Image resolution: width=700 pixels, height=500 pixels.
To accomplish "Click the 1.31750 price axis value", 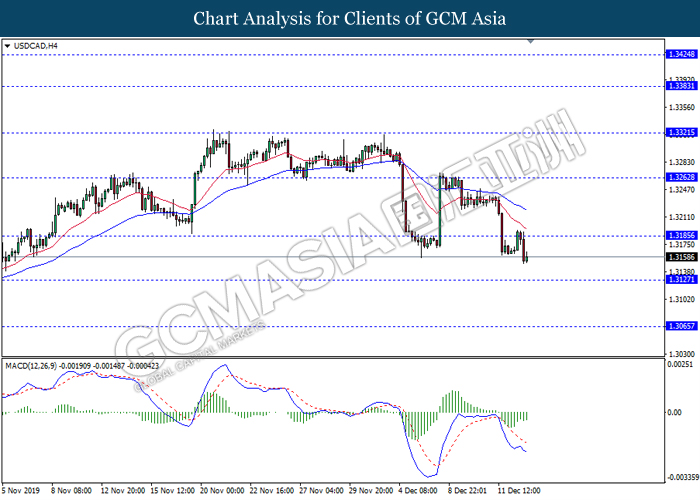I will 682,245.
